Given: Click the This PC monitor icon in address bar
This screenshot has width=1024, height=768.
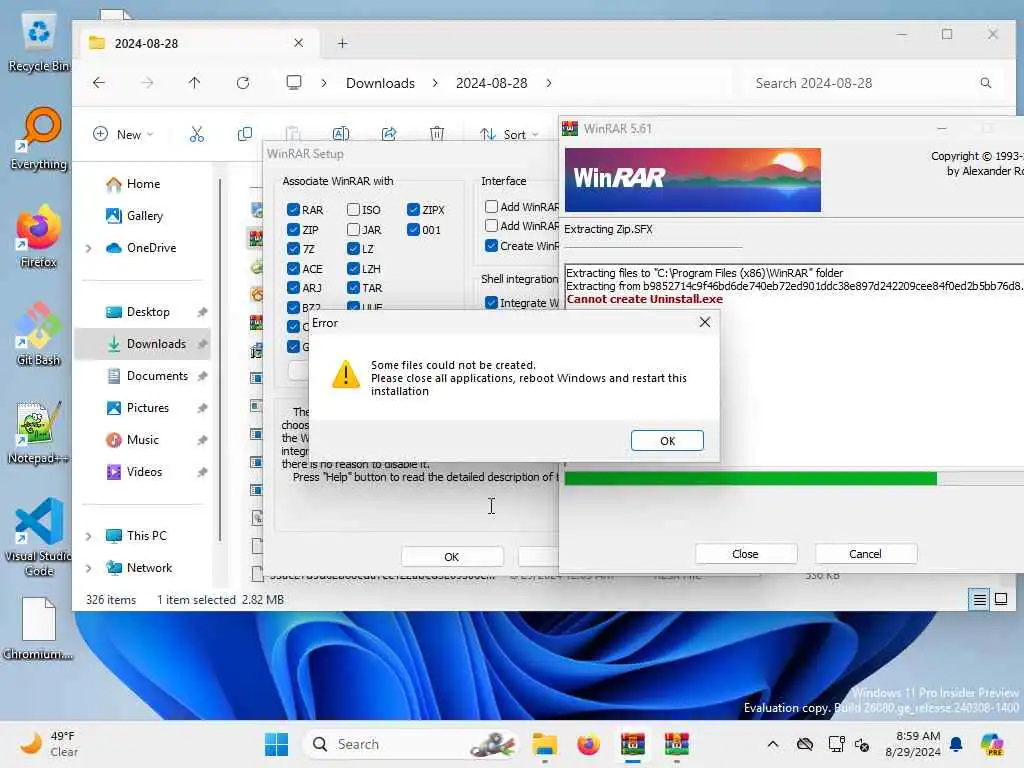Looking at the screenshot, I should 294,83.
